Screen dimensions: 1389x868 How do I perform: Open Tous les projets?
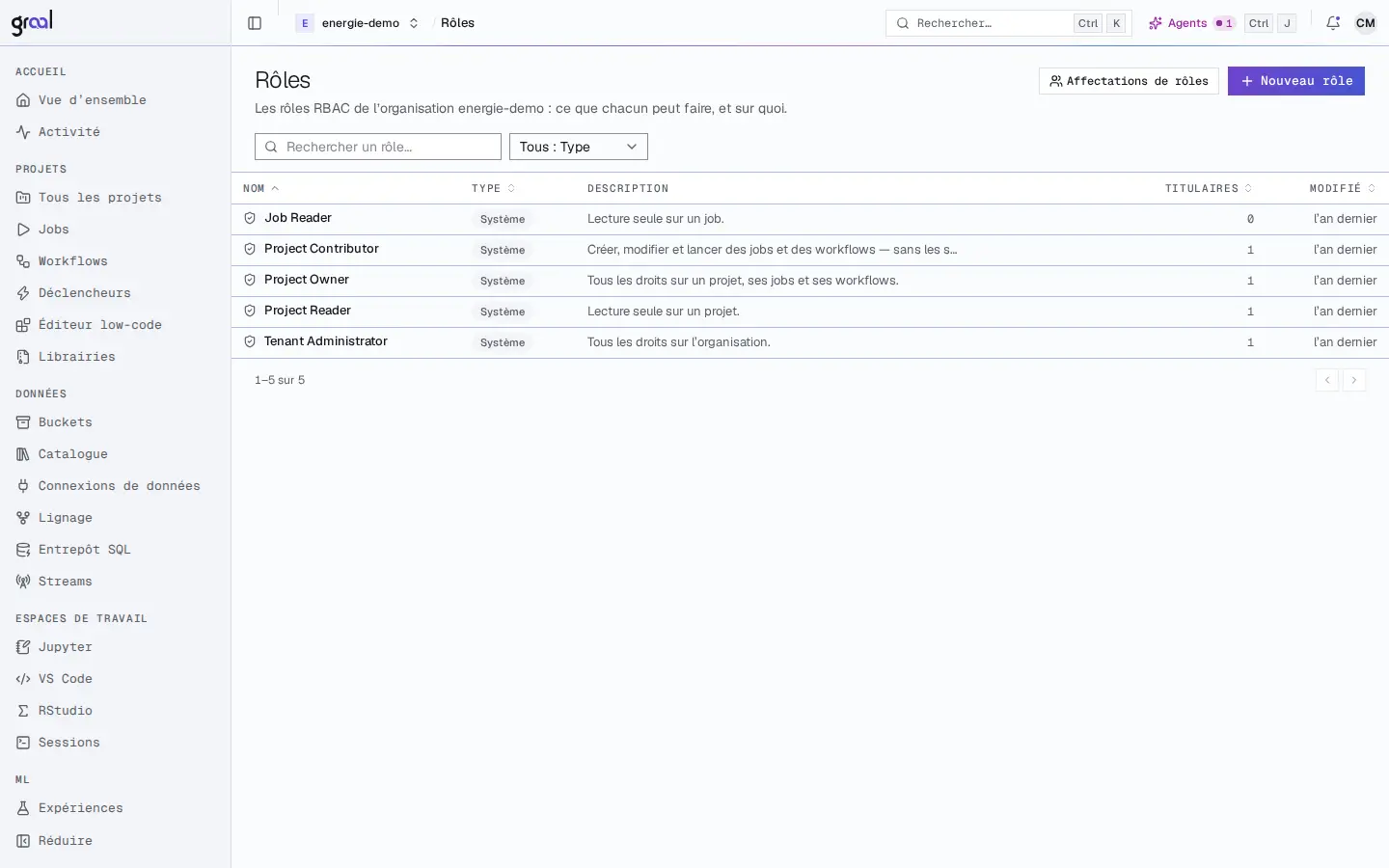click(116, 198)
